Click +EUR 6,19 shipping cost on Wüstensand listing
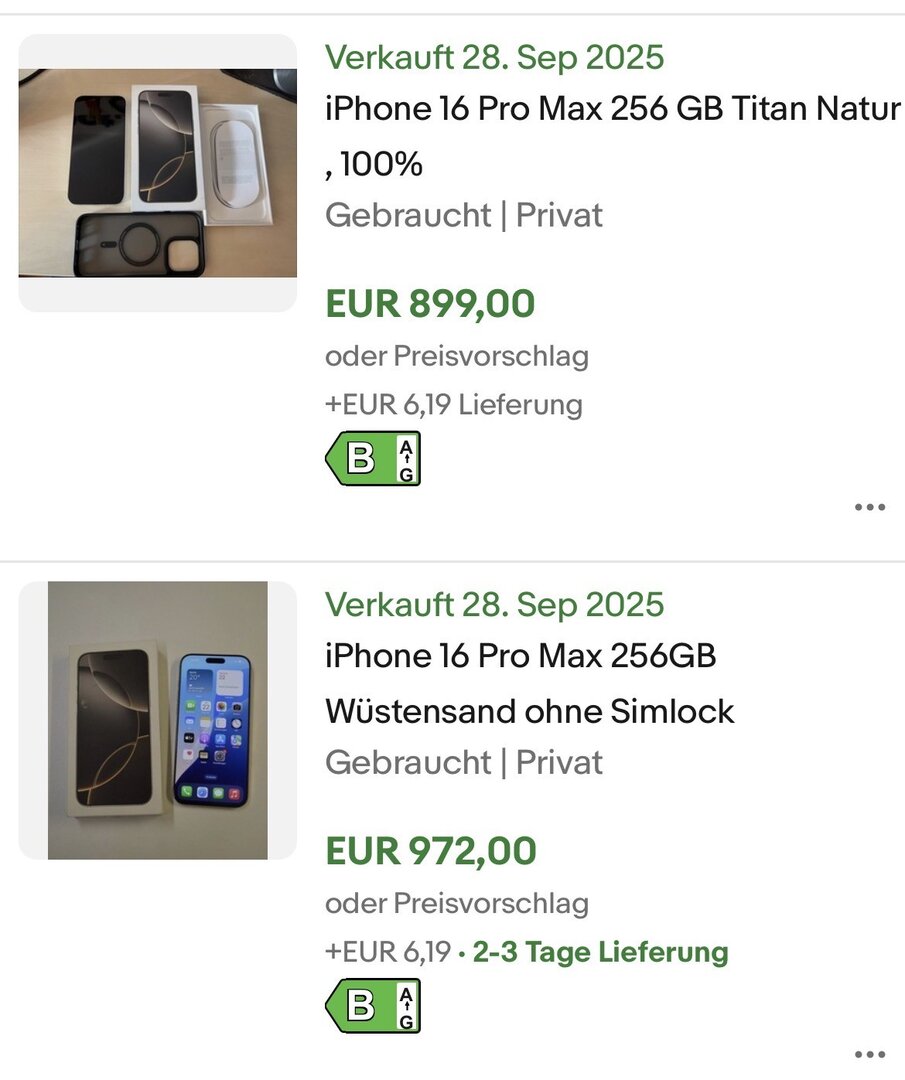The width and height of the screenshot is (905, 1080). click(388, 952)
